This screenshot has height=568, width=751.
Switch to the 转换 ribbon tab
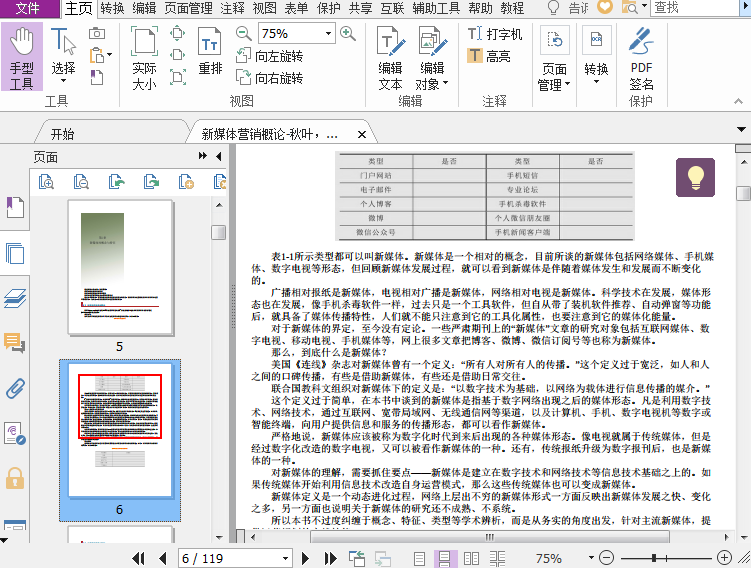(x=113, y=8)
